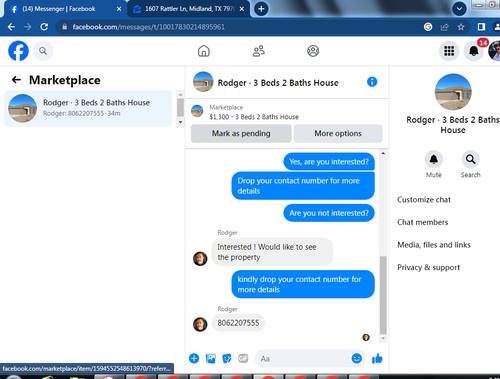This screenshot has width=500, height=379.
Task: Click the Facebook search magnifier icon
Action: pos(43,51)
